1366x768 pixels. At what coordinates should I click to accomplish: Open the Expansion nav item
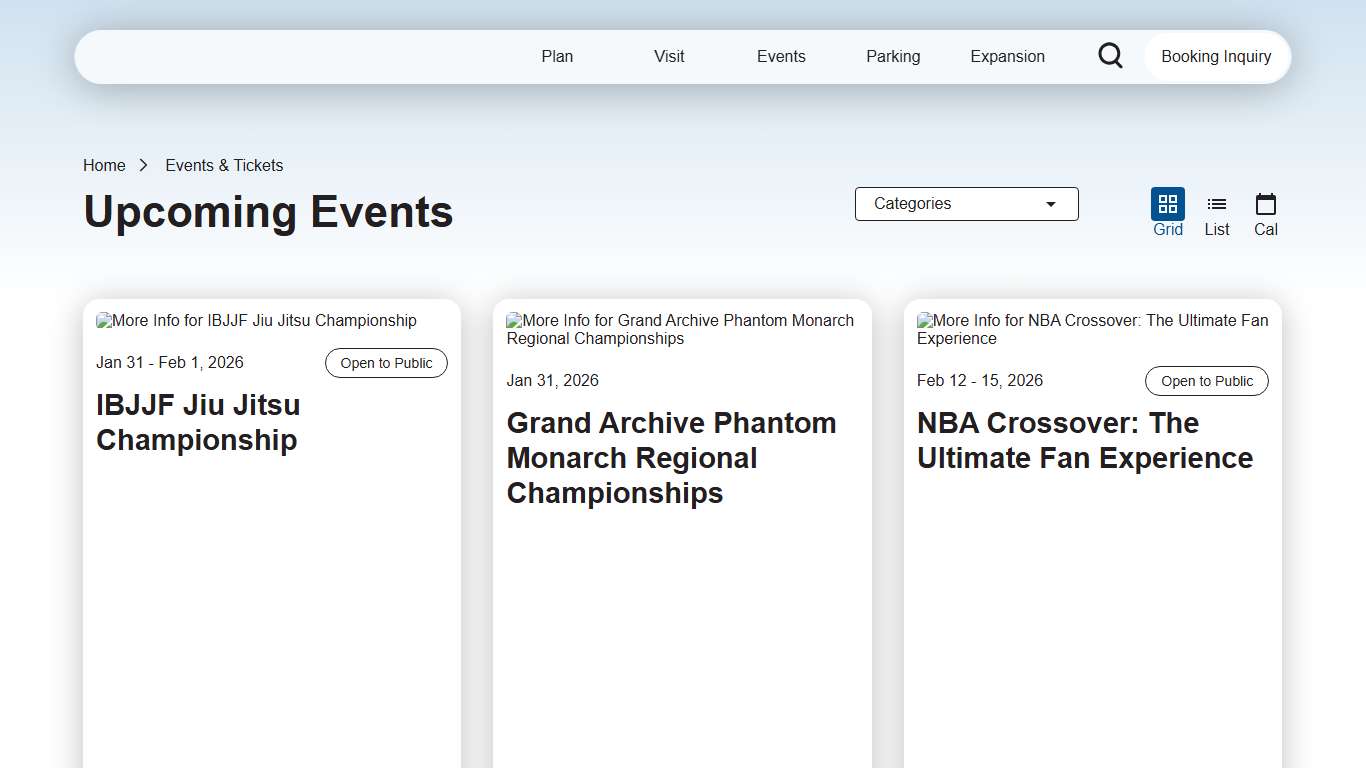[1007, 57]
